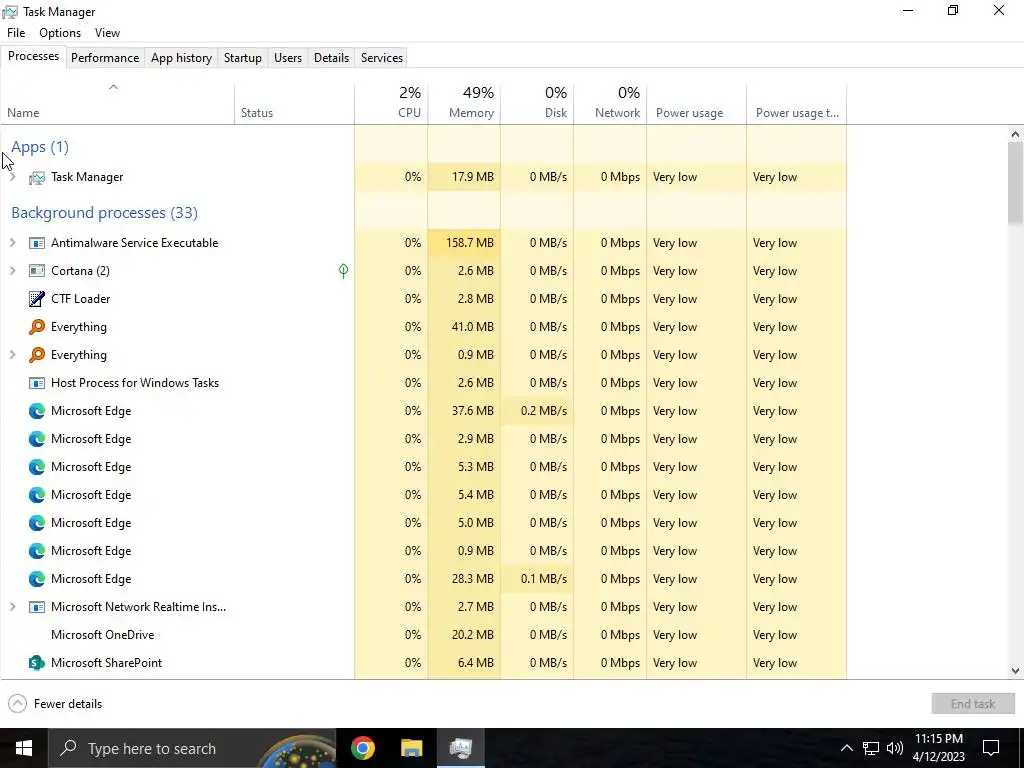Sort processes by the Name column
This screenshot has width=1024, height=768.
(118, 104)
